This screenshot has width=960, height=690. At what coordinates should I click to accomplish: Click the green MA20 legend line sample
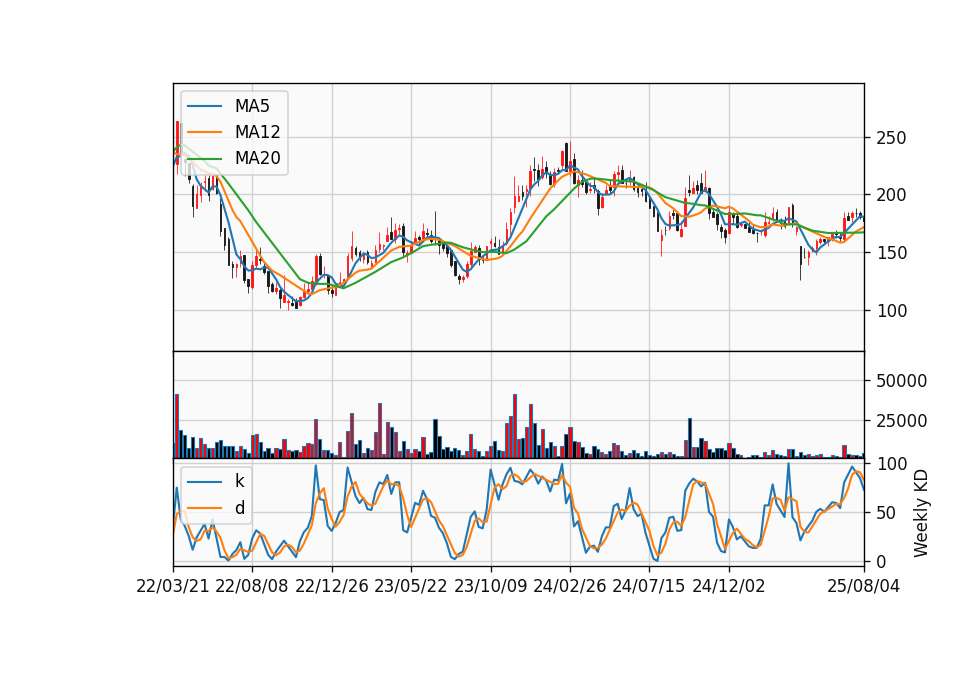[204, 159]
